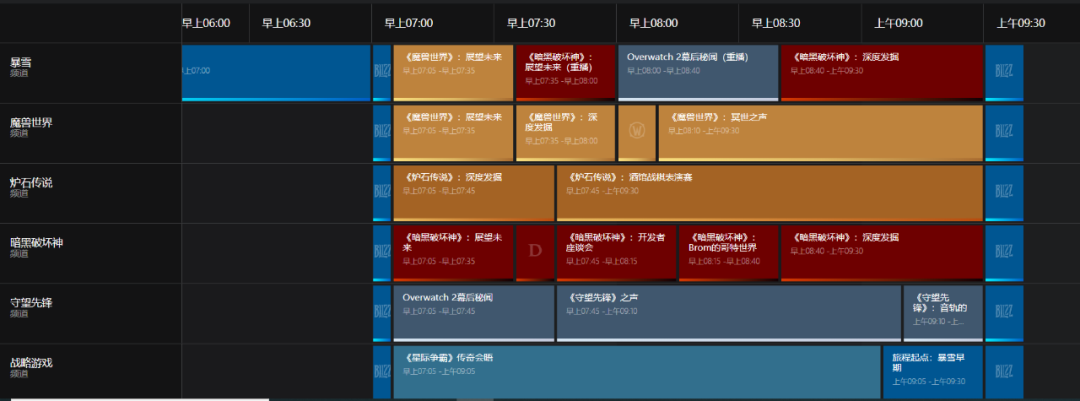Click the horizontal scrollbar thumb at bottom
Viewport: 1080px width, 401px height.
pos(139,399)
